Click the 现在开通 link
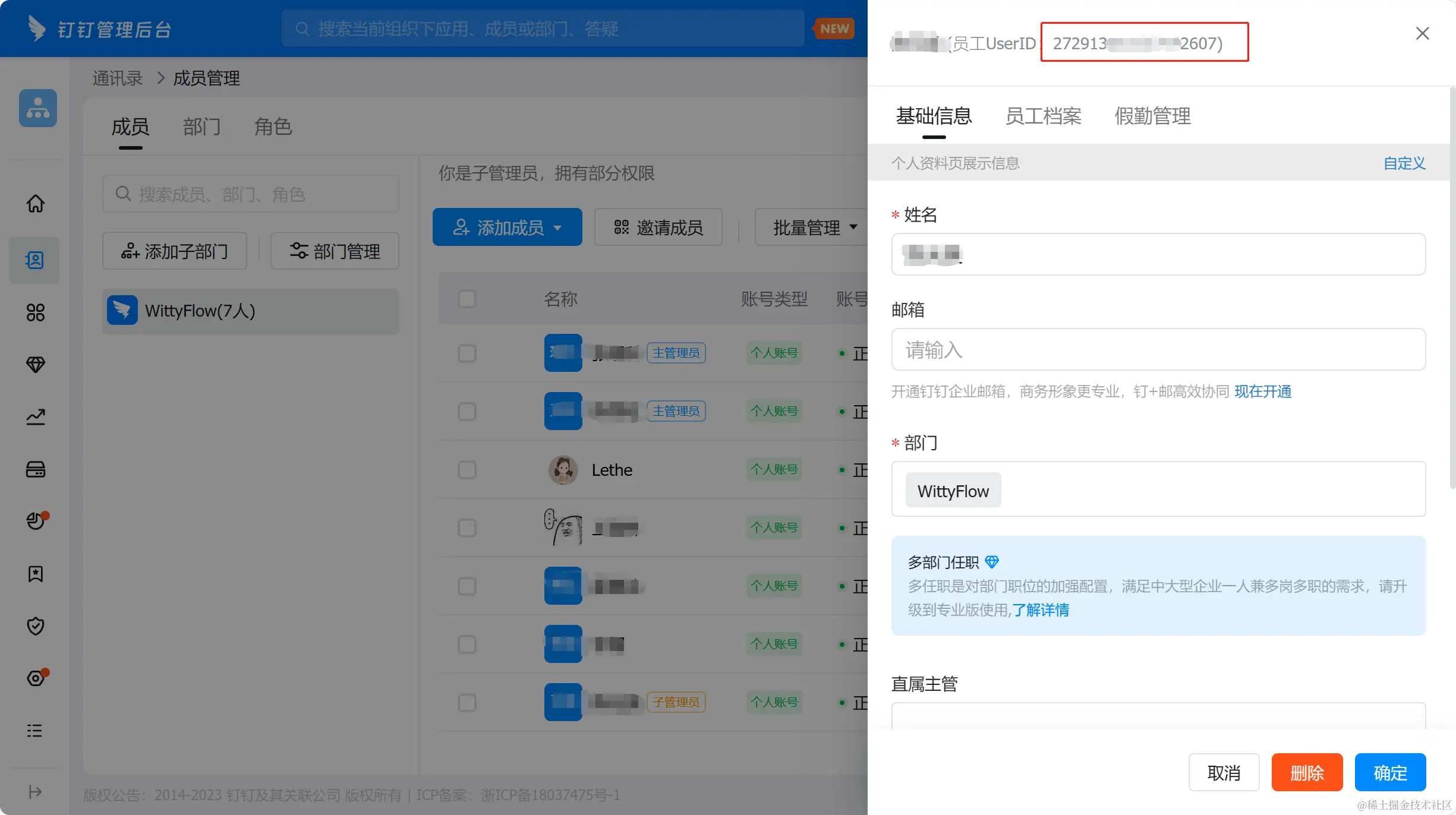The image size is (1456, 815). pyautogui.click(x=1262, y=391)
